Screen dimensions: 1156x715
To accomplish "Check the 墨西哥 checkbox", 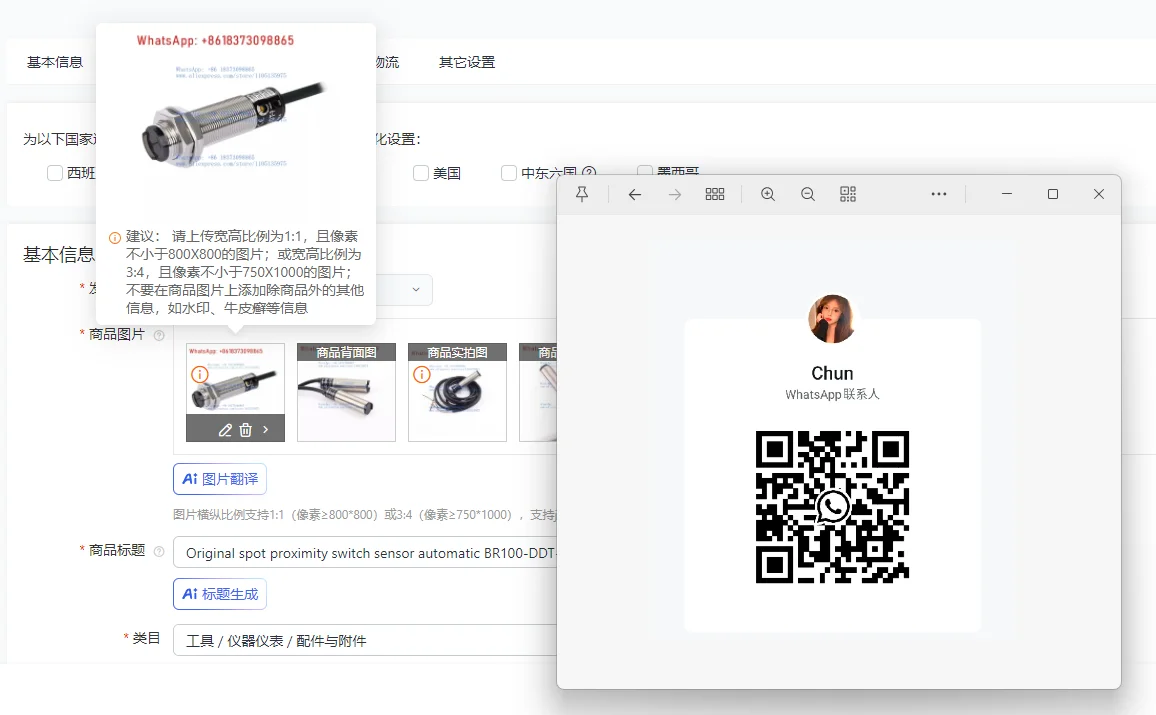I will click(645, 170).
